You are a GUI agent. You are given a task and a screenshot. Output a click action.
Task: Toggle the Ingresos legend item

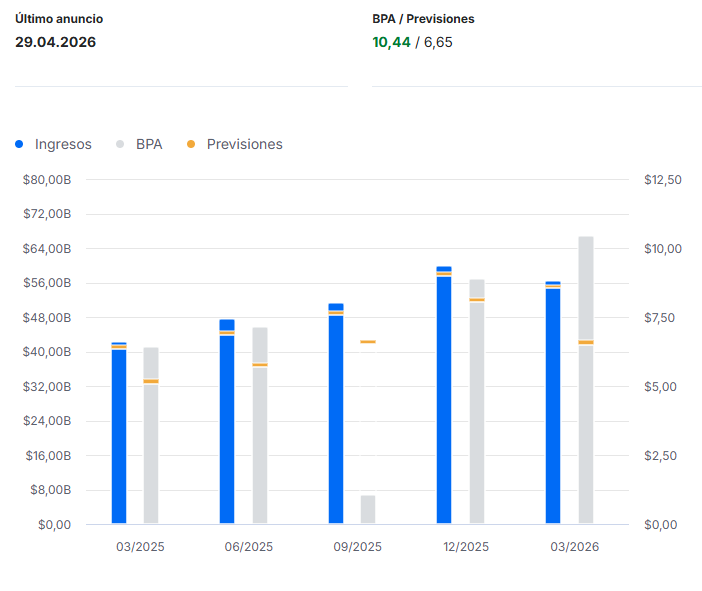point(53,144)
